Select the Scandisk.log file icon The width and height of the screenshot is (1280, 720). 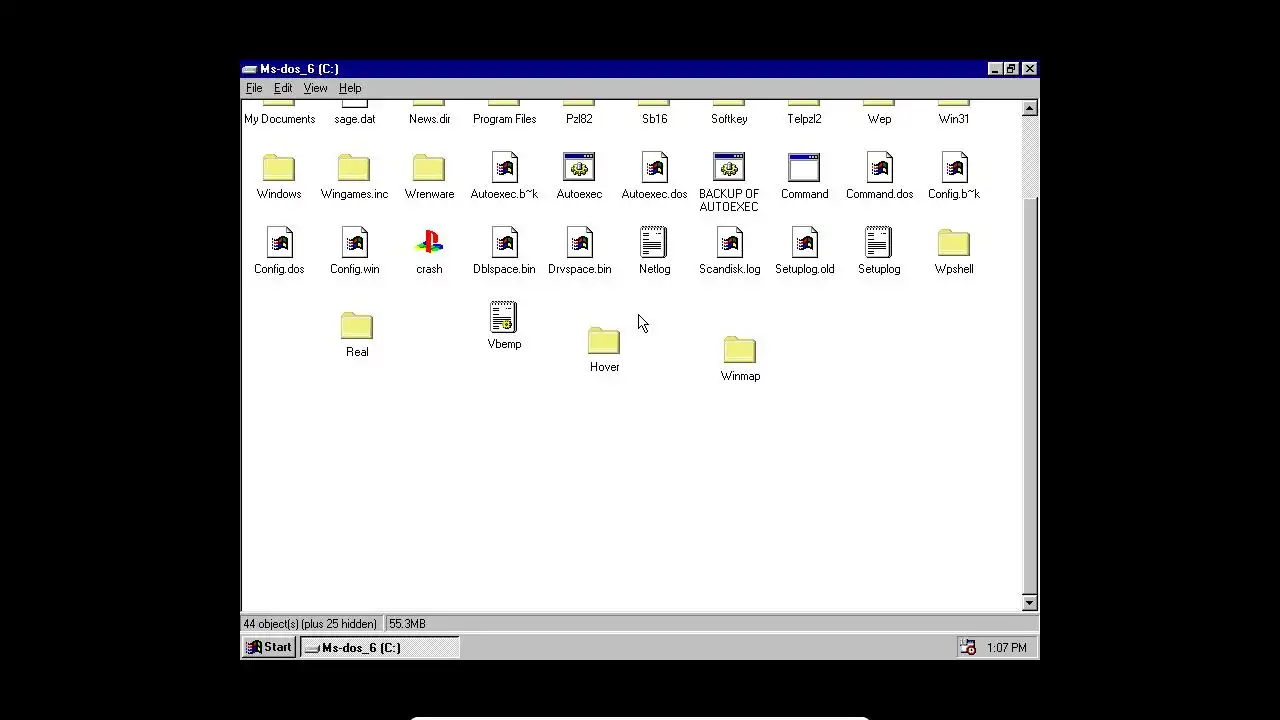(x=729, y=243)
